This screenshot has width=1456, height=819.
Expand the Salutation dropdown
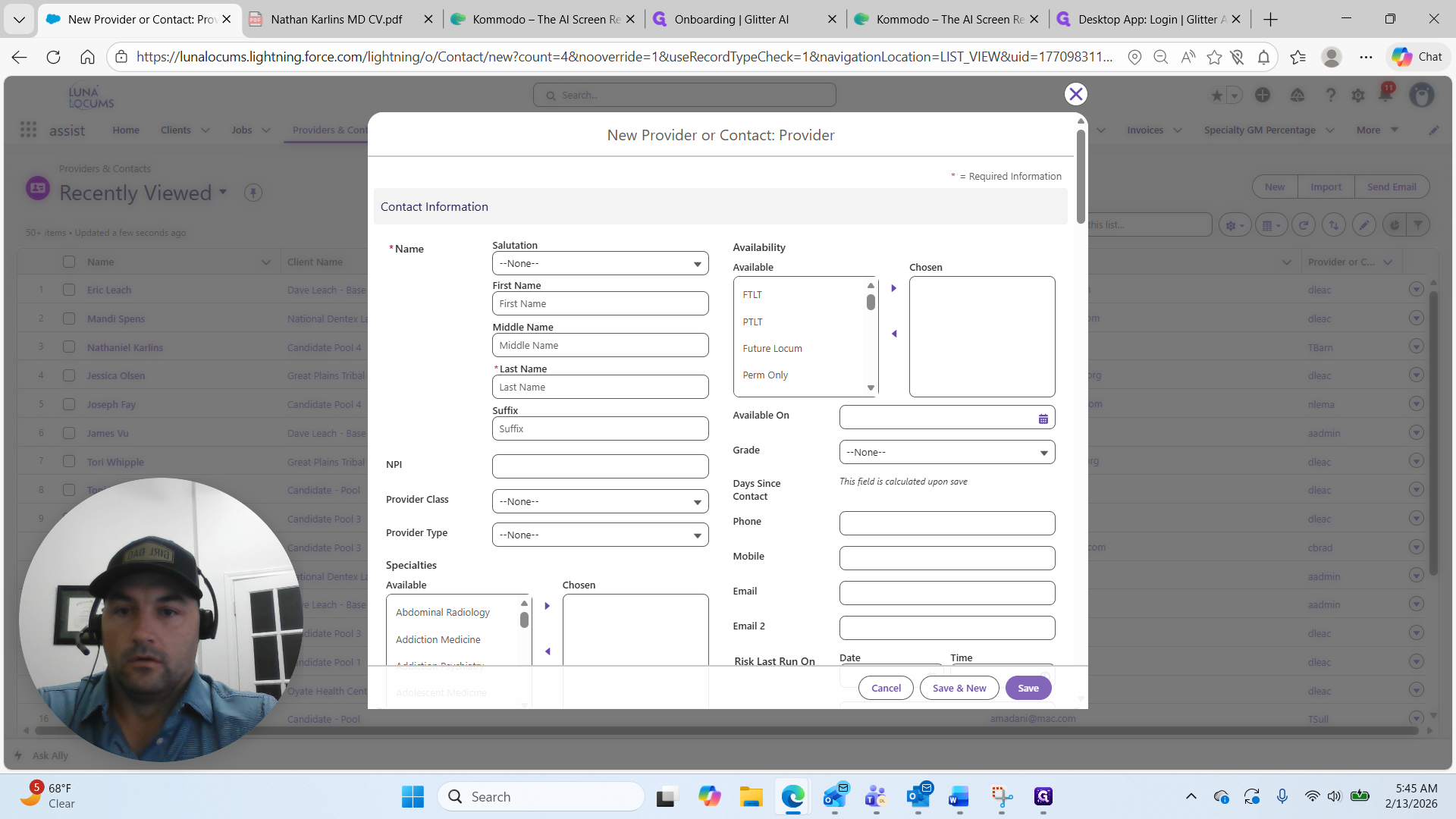(600, 263)
